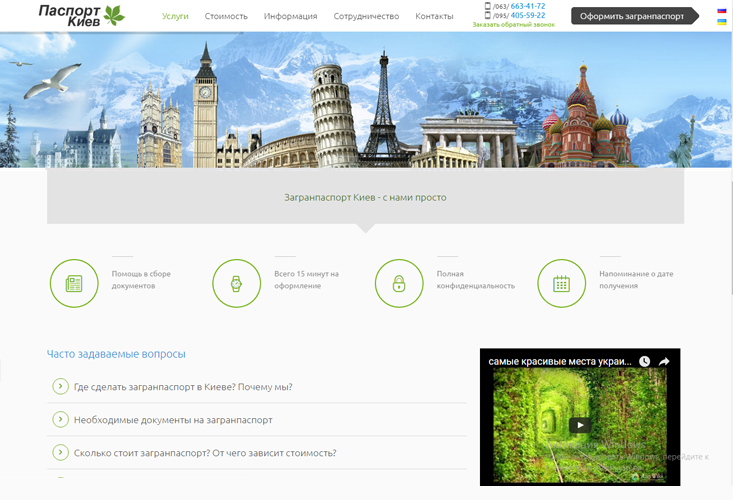Click Напоминание о дате получения text
The width and height of the screenshot is (733, 500).
tap(636, 279)
